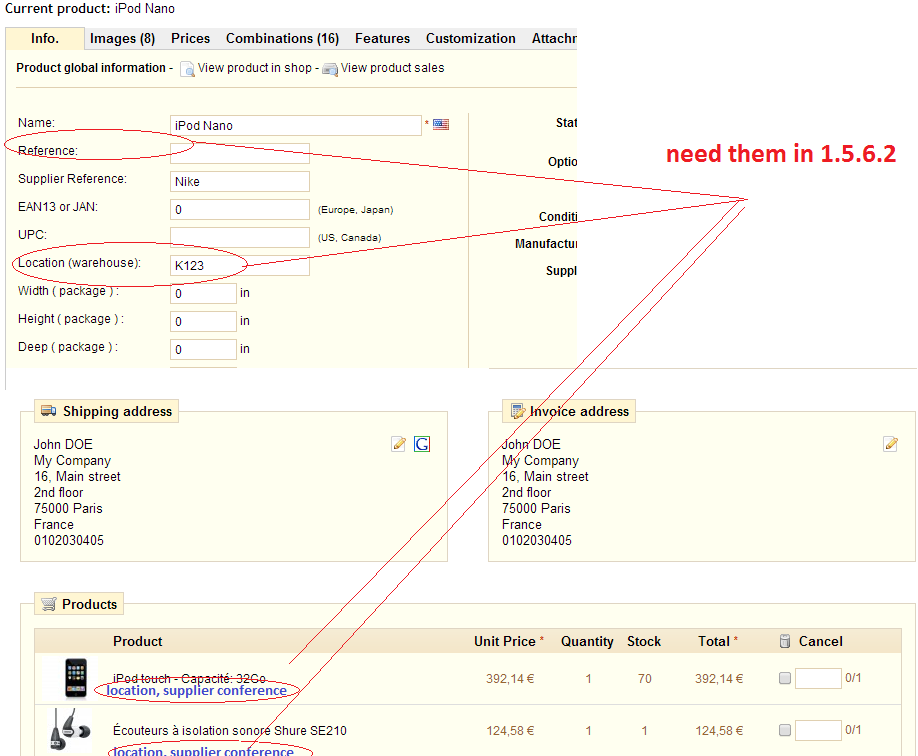
Task: Open the Prices tab
Action: pyautogui.click(x=190, y=39)
